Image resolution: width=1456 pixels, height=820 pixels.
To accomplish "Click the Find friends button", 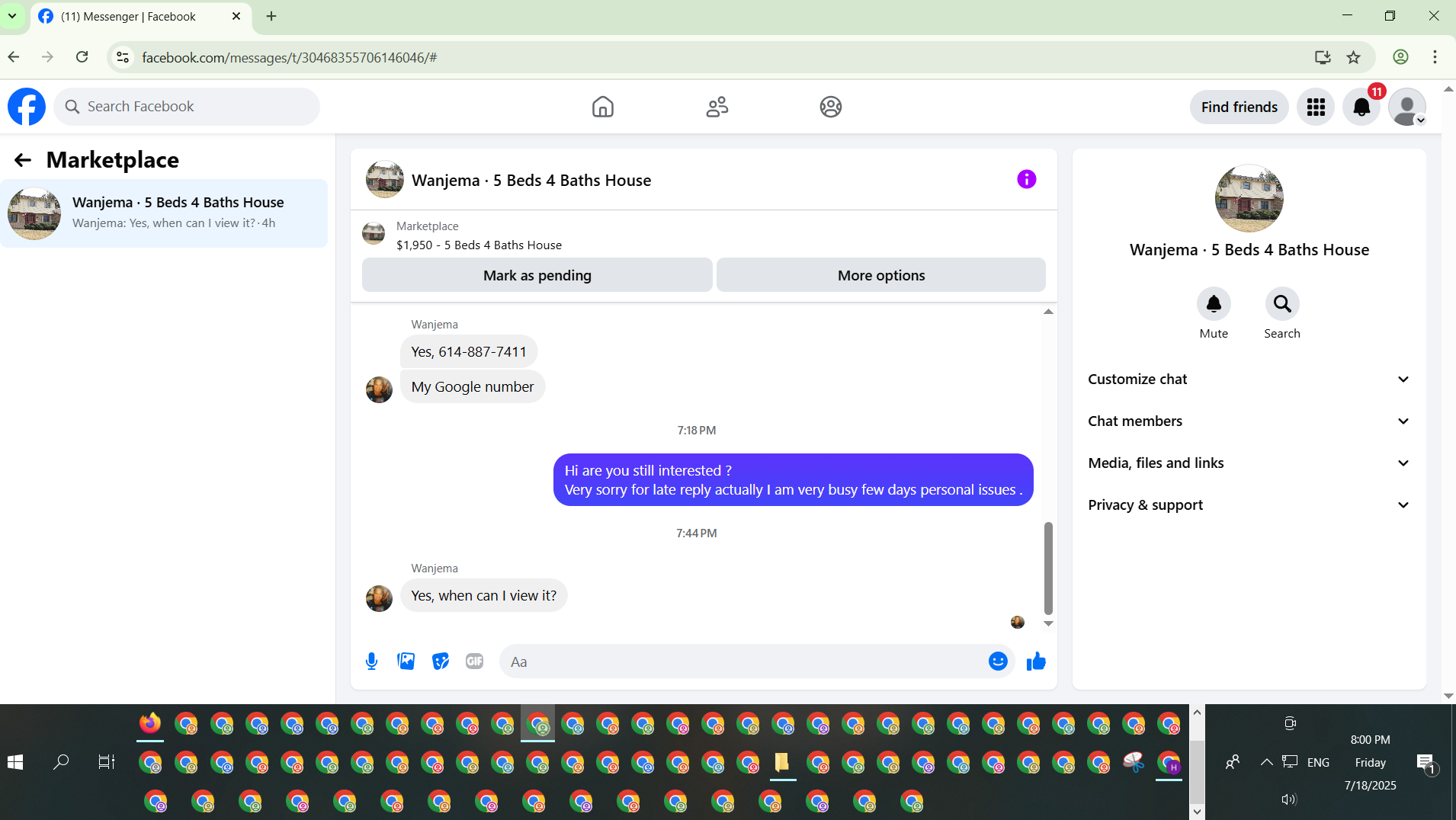I will click(1240, 107).
